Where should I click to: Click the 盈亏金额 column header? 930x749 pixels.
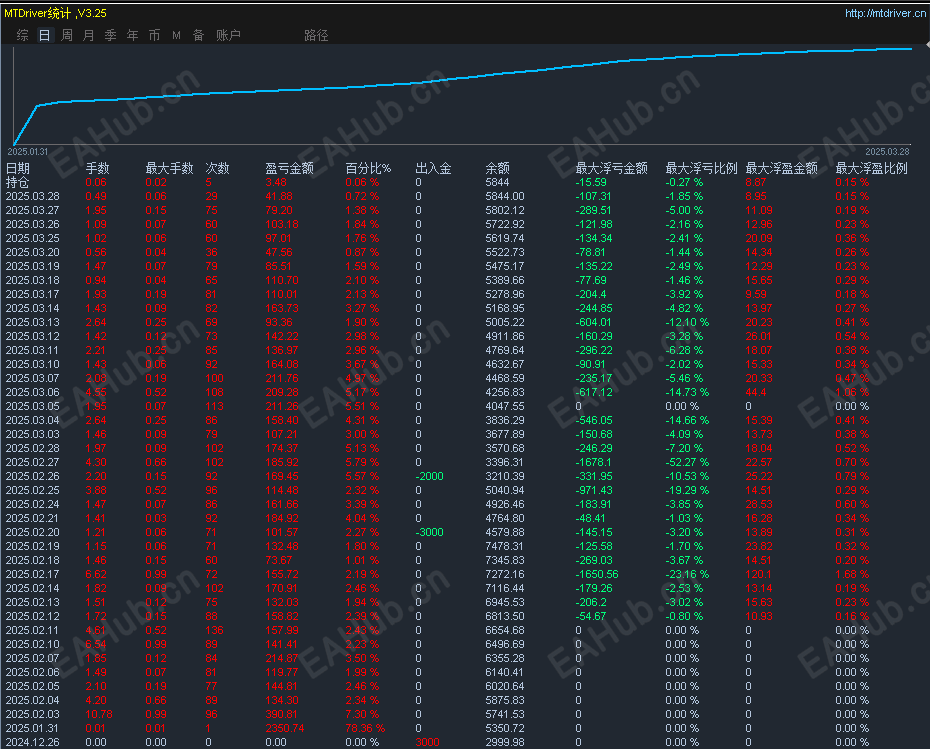pos(289,168)
